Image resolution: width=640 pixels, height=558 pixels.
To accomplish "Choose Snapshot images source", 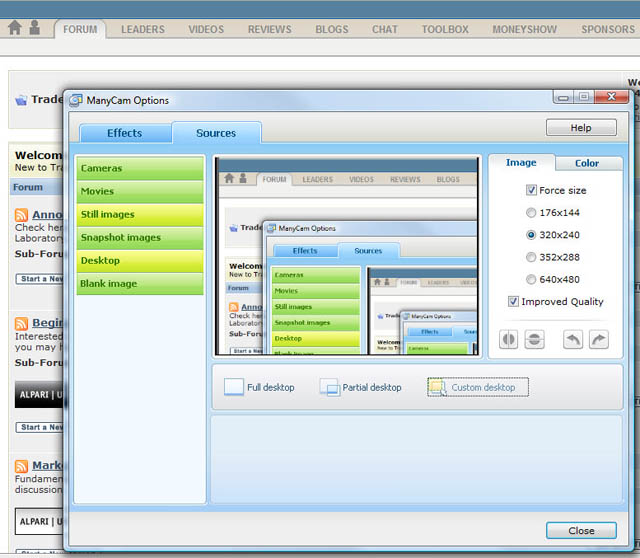I will [140, 238].
